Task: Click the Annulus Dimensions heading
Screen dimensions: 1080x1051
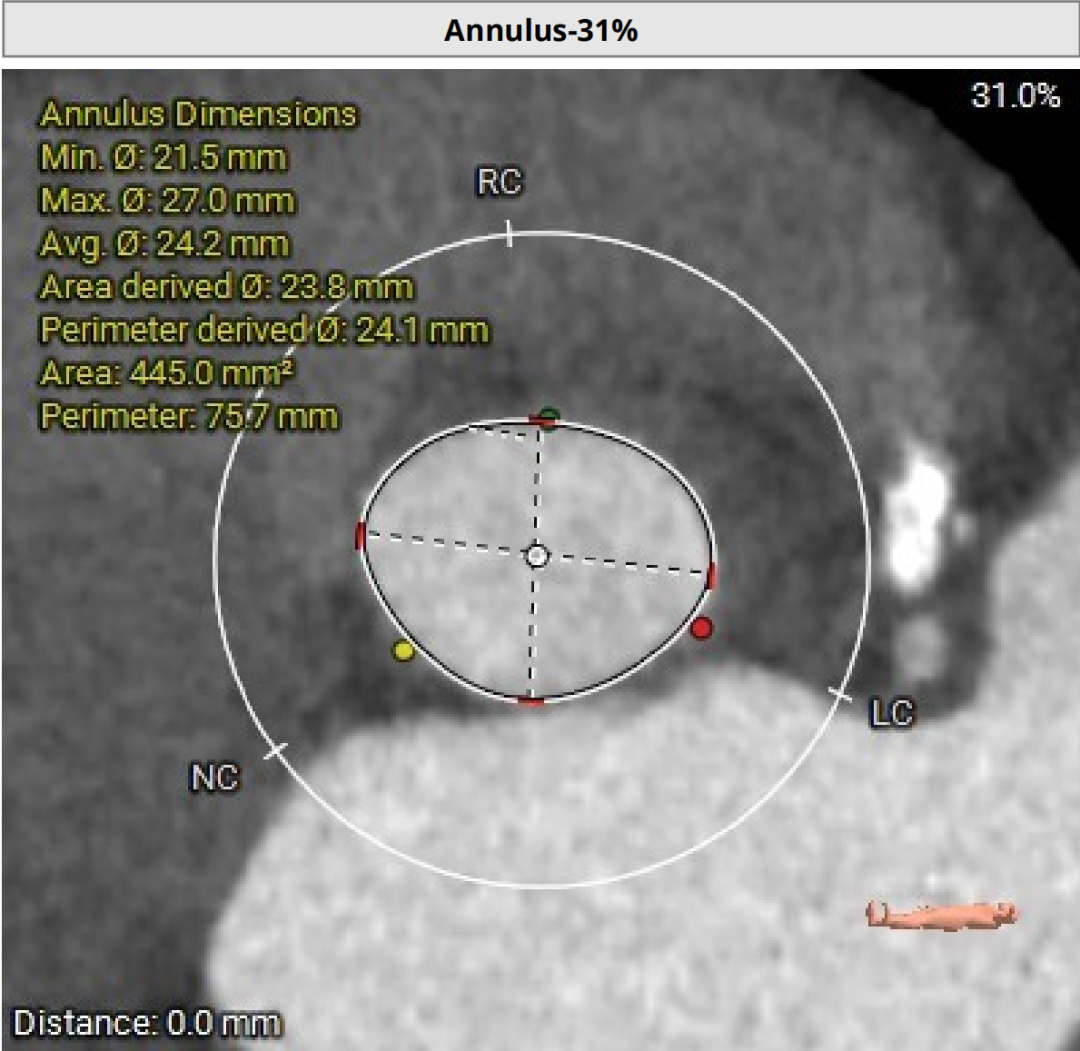Action: (198, 114)
